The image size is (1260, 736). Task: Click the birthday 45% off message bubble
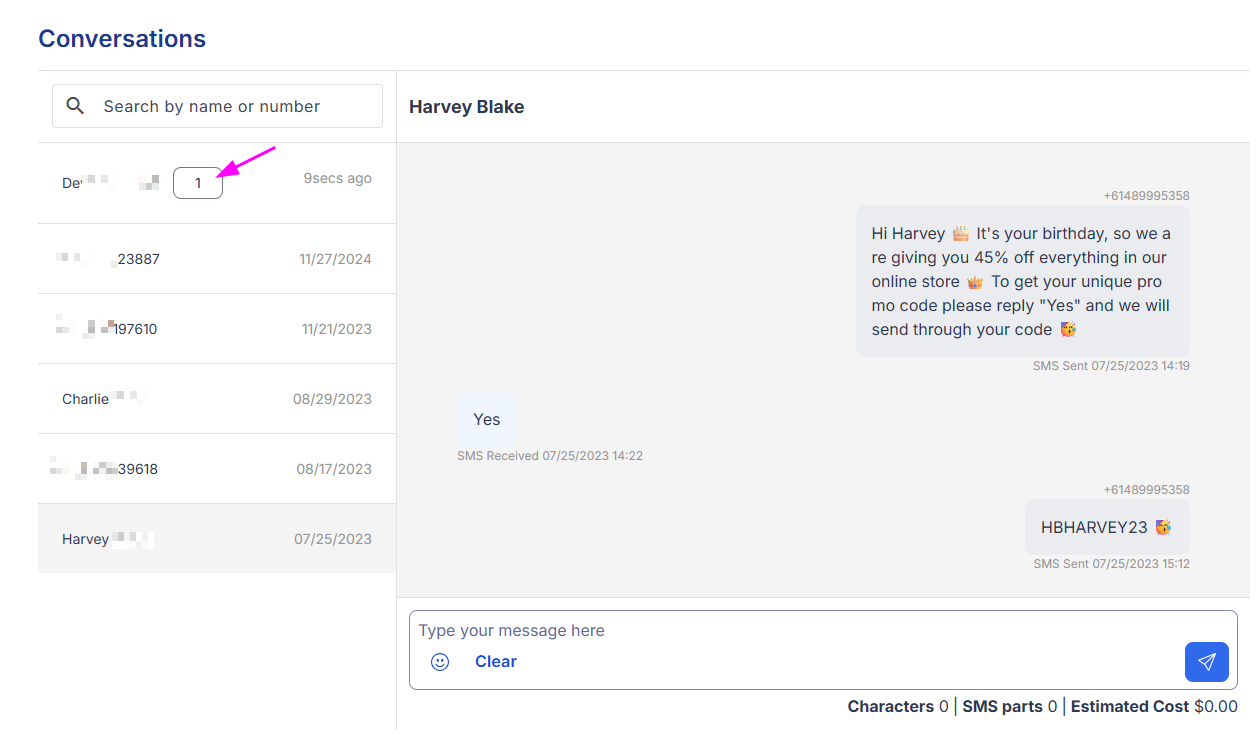[x=1022, y=281]
